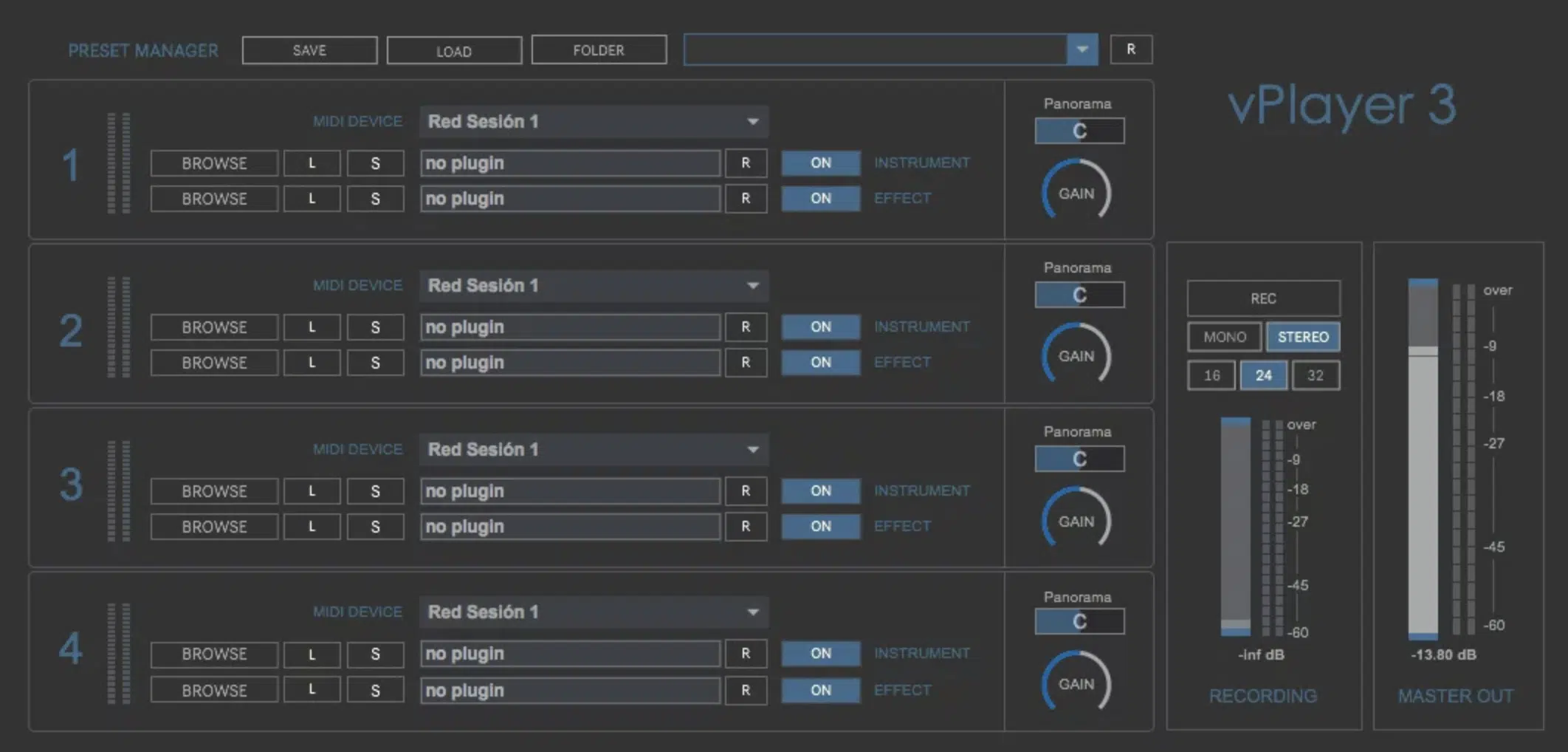
Task: Toggle channel 3 INSTRUMENT ON switch
Action: tap(821, 491)
